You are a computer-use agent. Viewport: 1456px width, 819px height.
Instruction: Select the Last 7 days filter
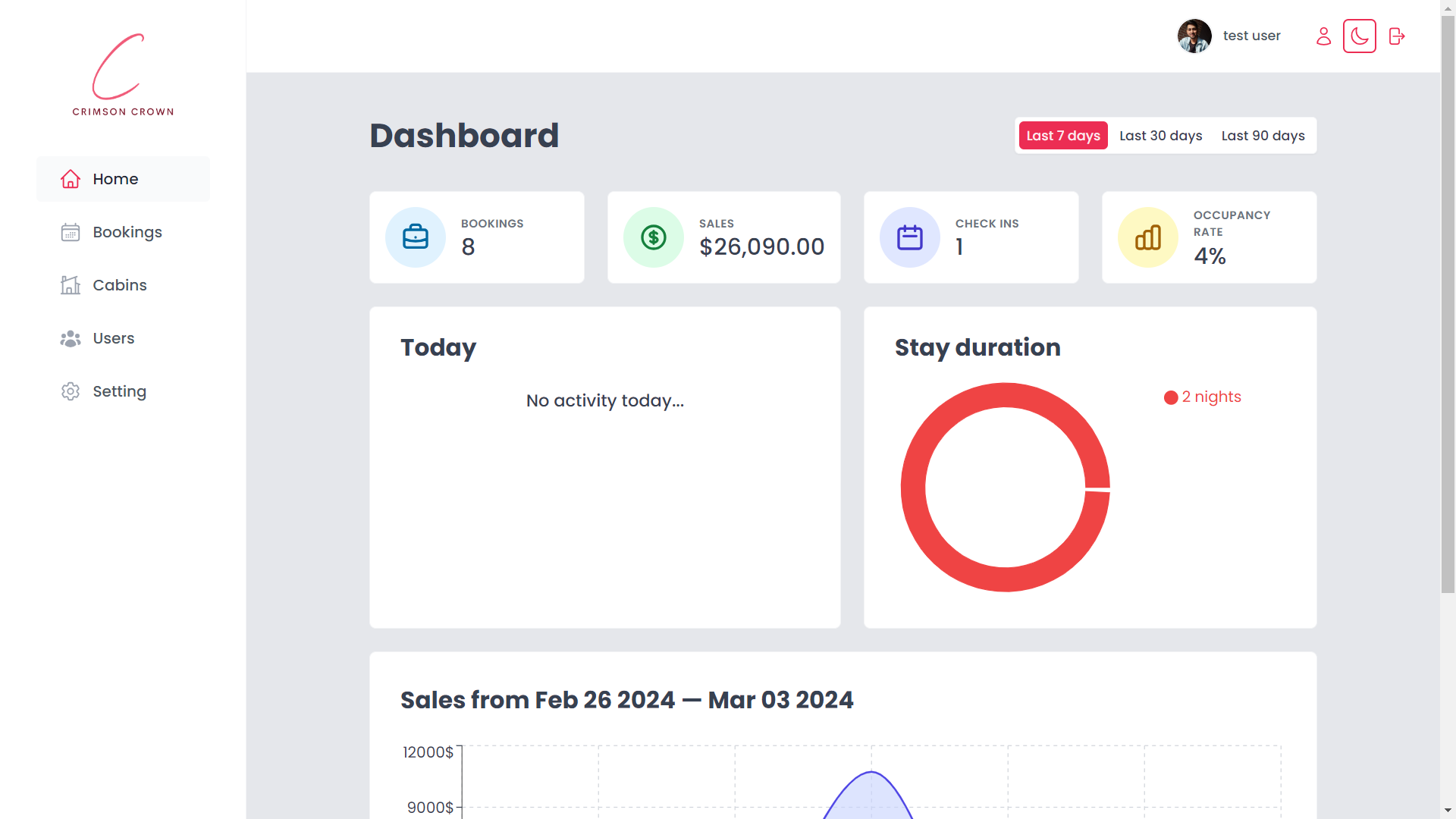(1062, 136)
